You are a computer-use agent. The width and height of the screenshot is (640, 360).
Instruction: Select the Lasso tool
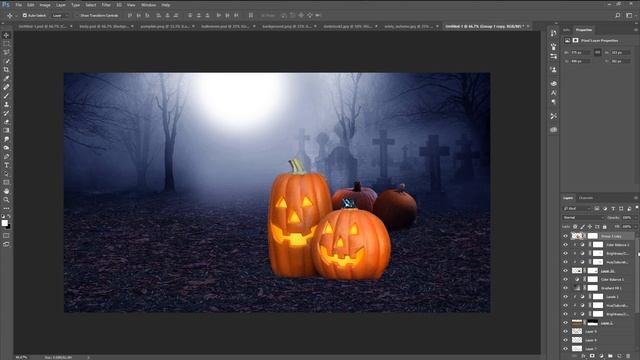pos(6,52)
